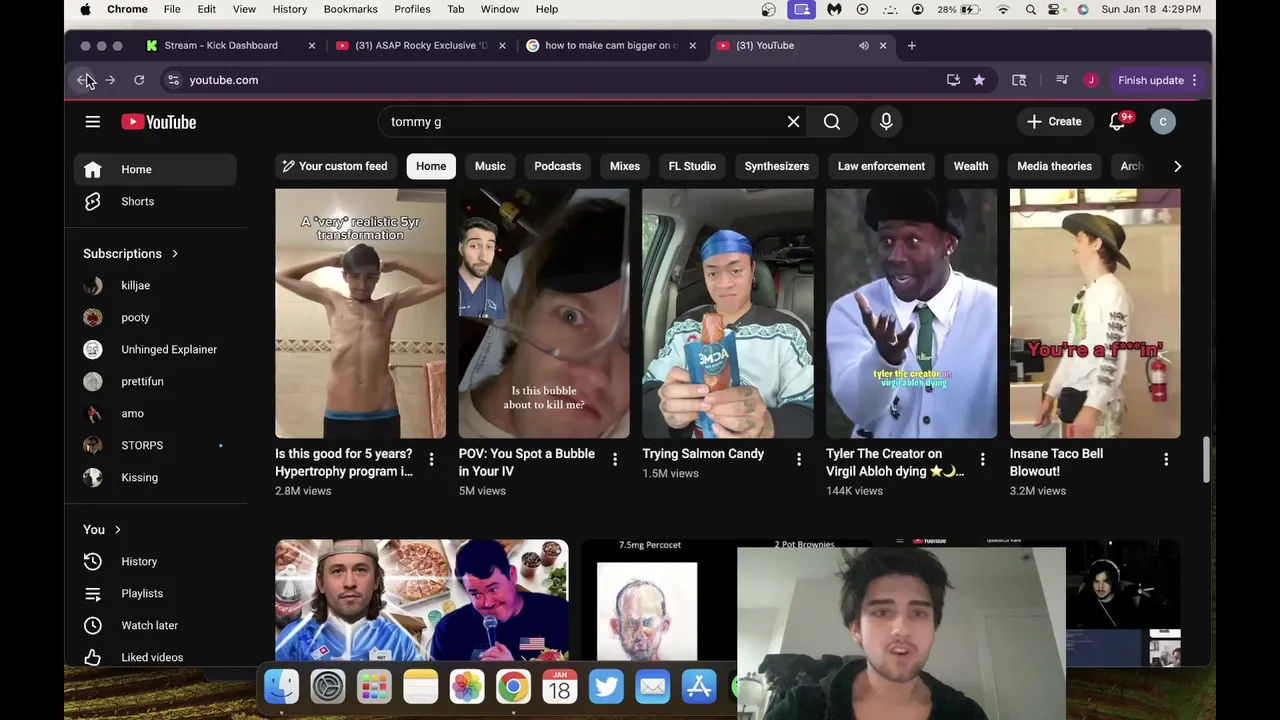
Task: Open more options for POV Bubble video
Action: (x=615, y=459)
